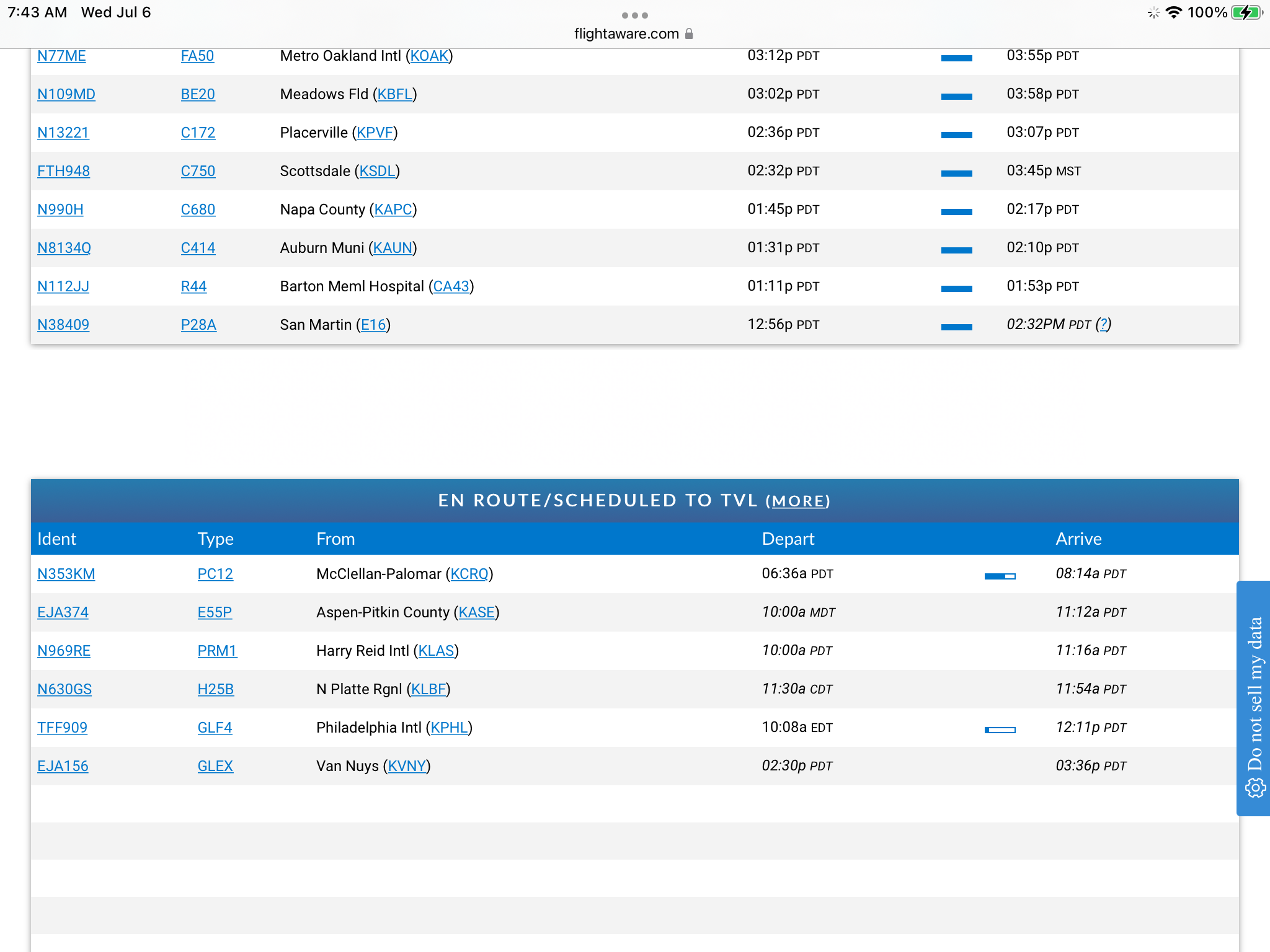Click the N353KM flight progress bar
1270x952 pixels.
tap(1000, 576)
